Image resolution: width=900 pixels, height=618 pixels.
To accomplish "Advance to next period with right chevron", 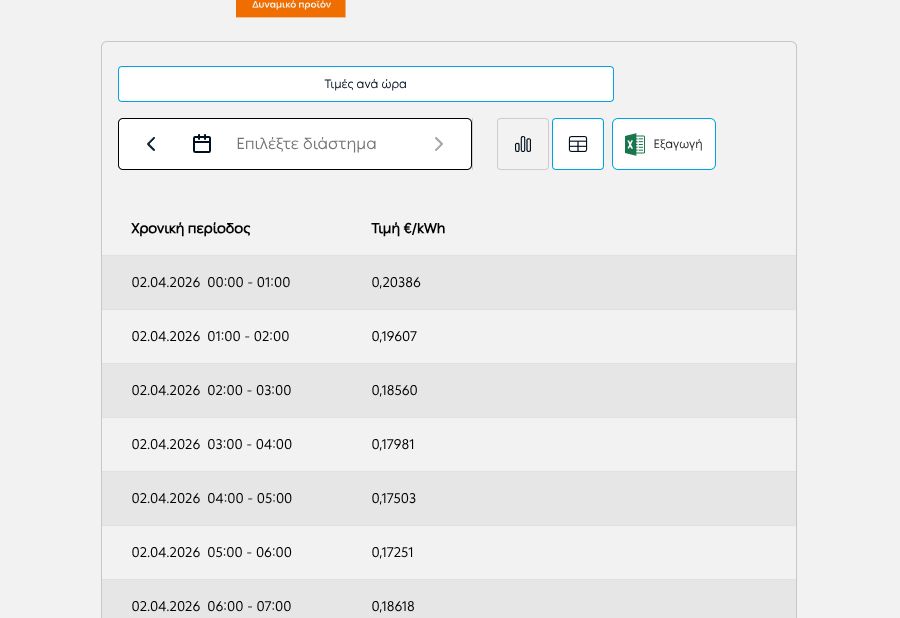I will point(438,144).
